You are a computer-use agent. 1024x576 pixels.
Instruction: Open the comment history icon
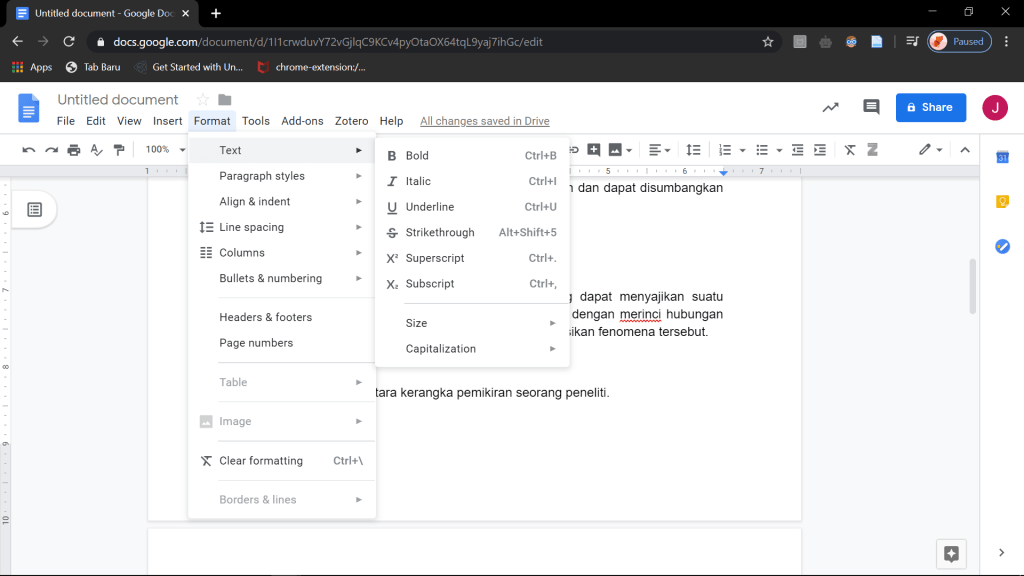[871, 108]
